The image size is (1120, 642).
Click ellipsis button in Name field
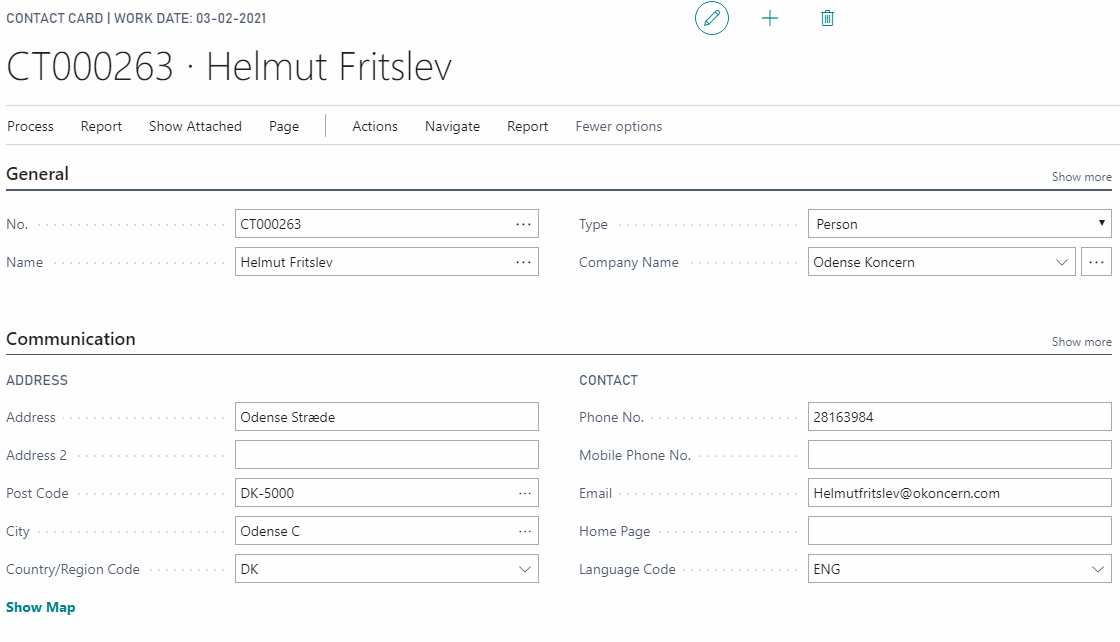click(523, 262)
